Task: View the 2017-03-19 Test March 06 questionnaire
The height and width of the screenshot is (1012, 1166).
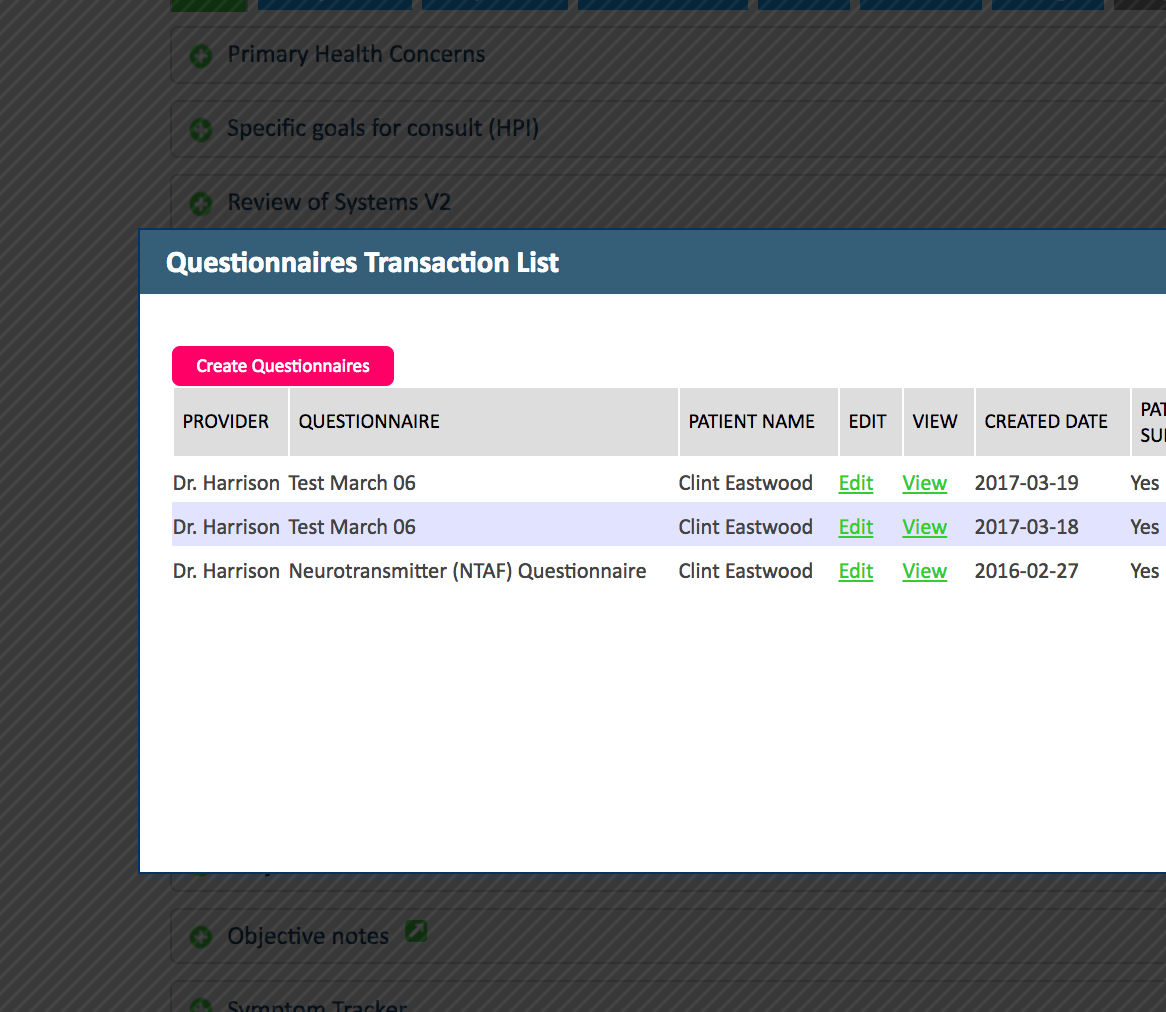Action: click(924, 483)
